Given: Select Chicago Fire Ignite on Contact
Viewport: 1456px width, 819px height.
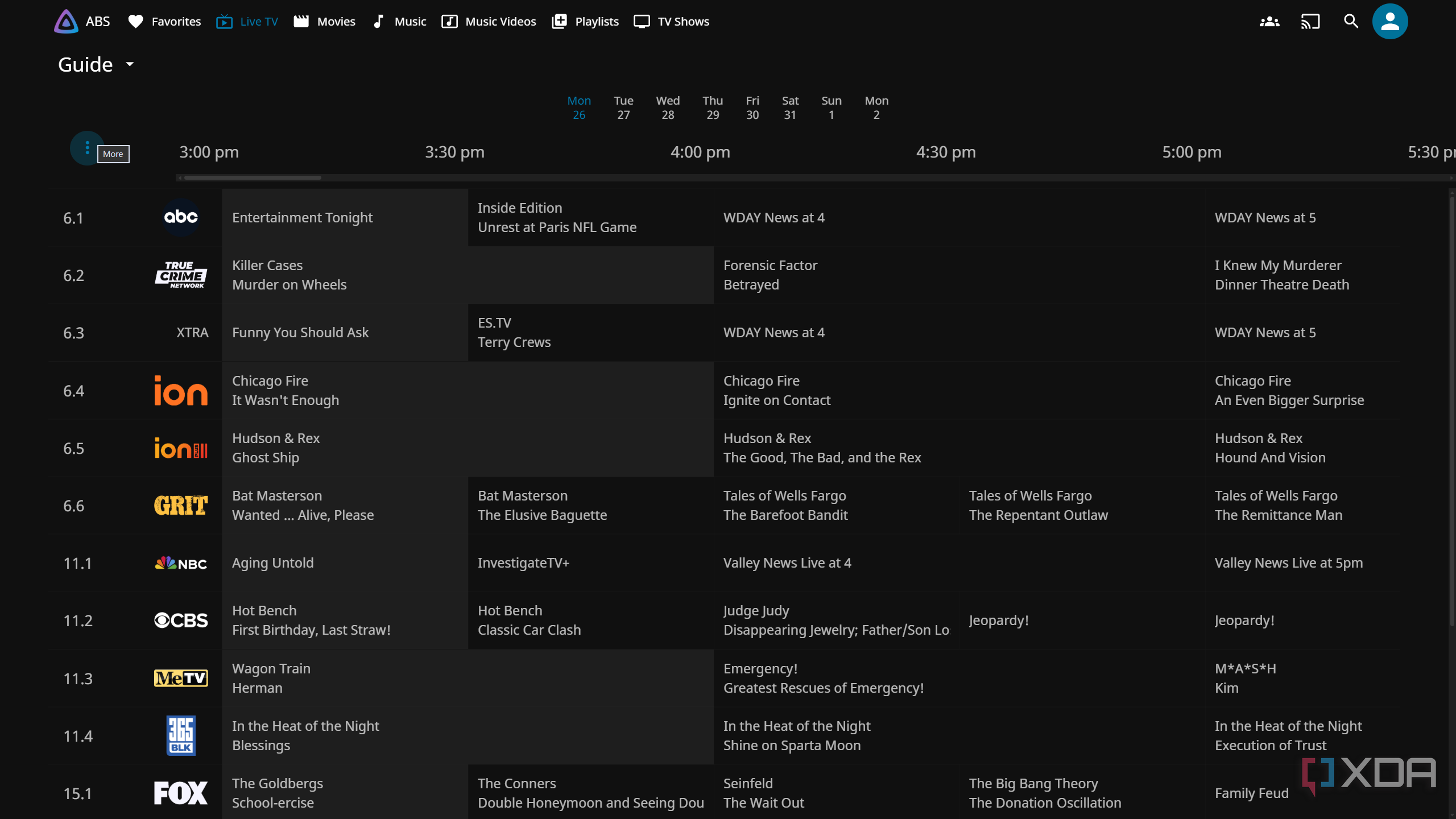Looking at the screenshot, I should pyautogui.click(x=959, y=391).
